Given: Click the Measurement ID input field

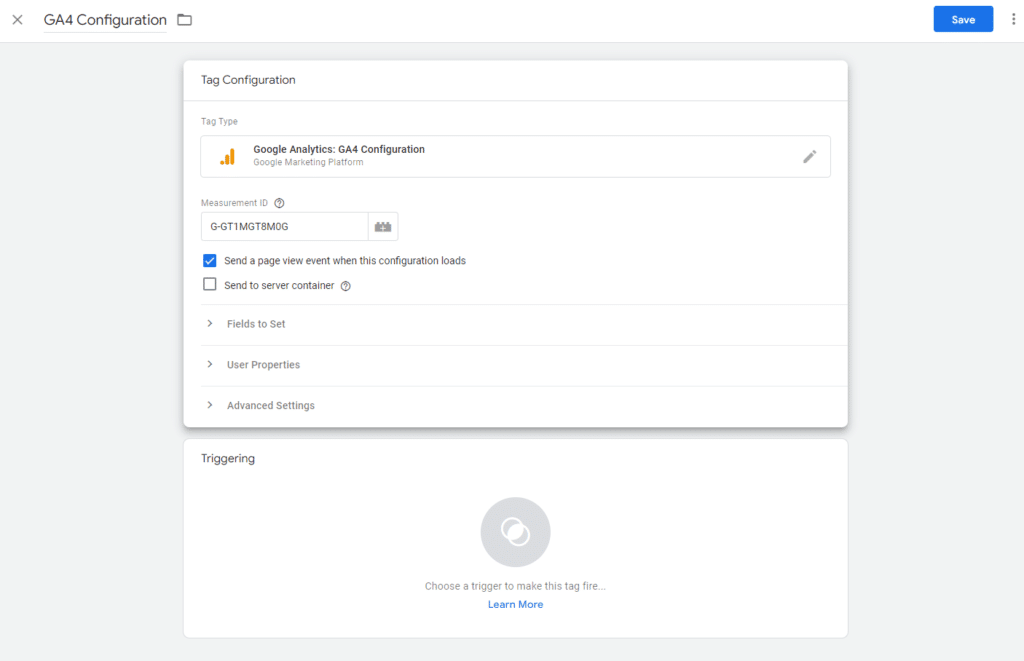Looking at the screenshot, I should (x=285, y=227).
